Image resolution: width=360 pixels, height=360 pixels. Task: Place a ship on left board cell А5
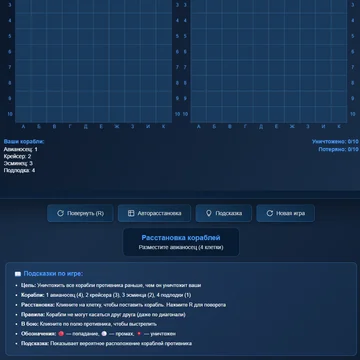pyautogui.click(x=23, y=36)
